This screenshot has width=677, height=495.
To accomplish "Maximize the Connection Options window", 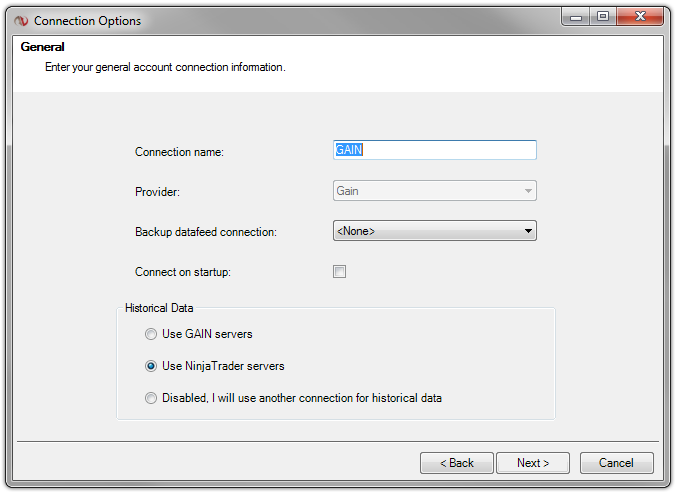I will [x=603, y=17].
